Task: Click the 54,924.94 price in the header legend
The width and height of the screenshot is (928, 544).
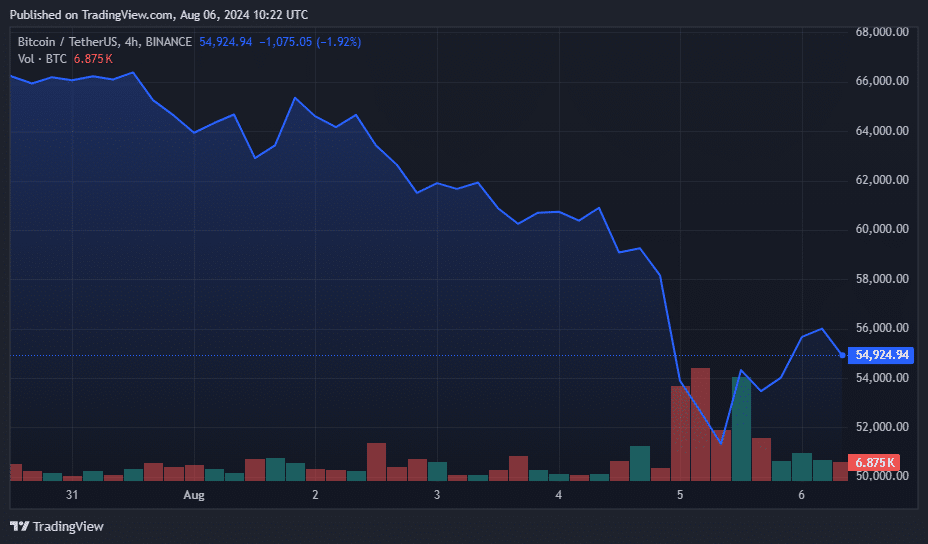Action: (x=225, y=42)
